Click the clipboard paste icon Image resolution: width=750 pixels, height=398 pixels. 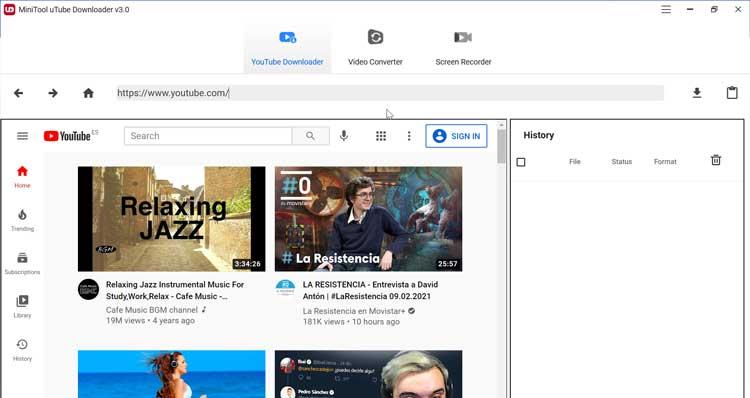coord(732,93)
